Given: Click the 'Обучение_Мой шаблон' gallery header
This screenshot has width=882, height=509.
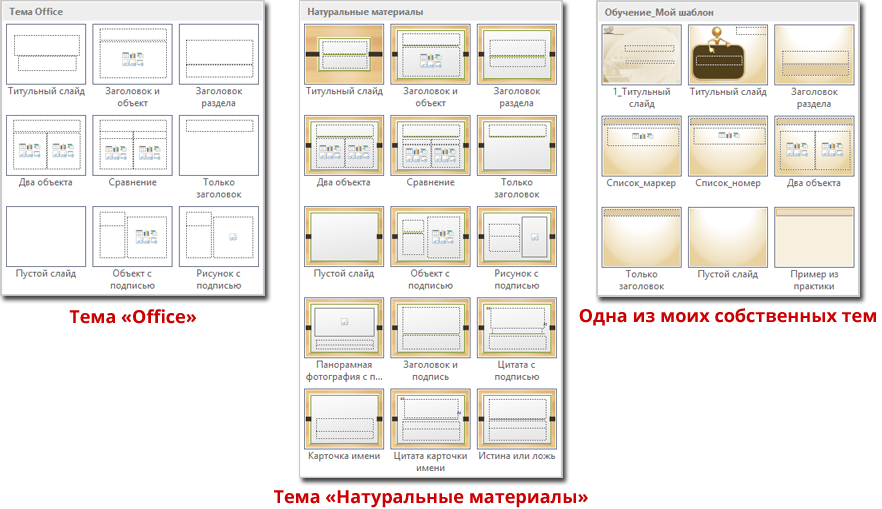Looking at the screenshot, I should pyautogui.click(x=728, y=12).
